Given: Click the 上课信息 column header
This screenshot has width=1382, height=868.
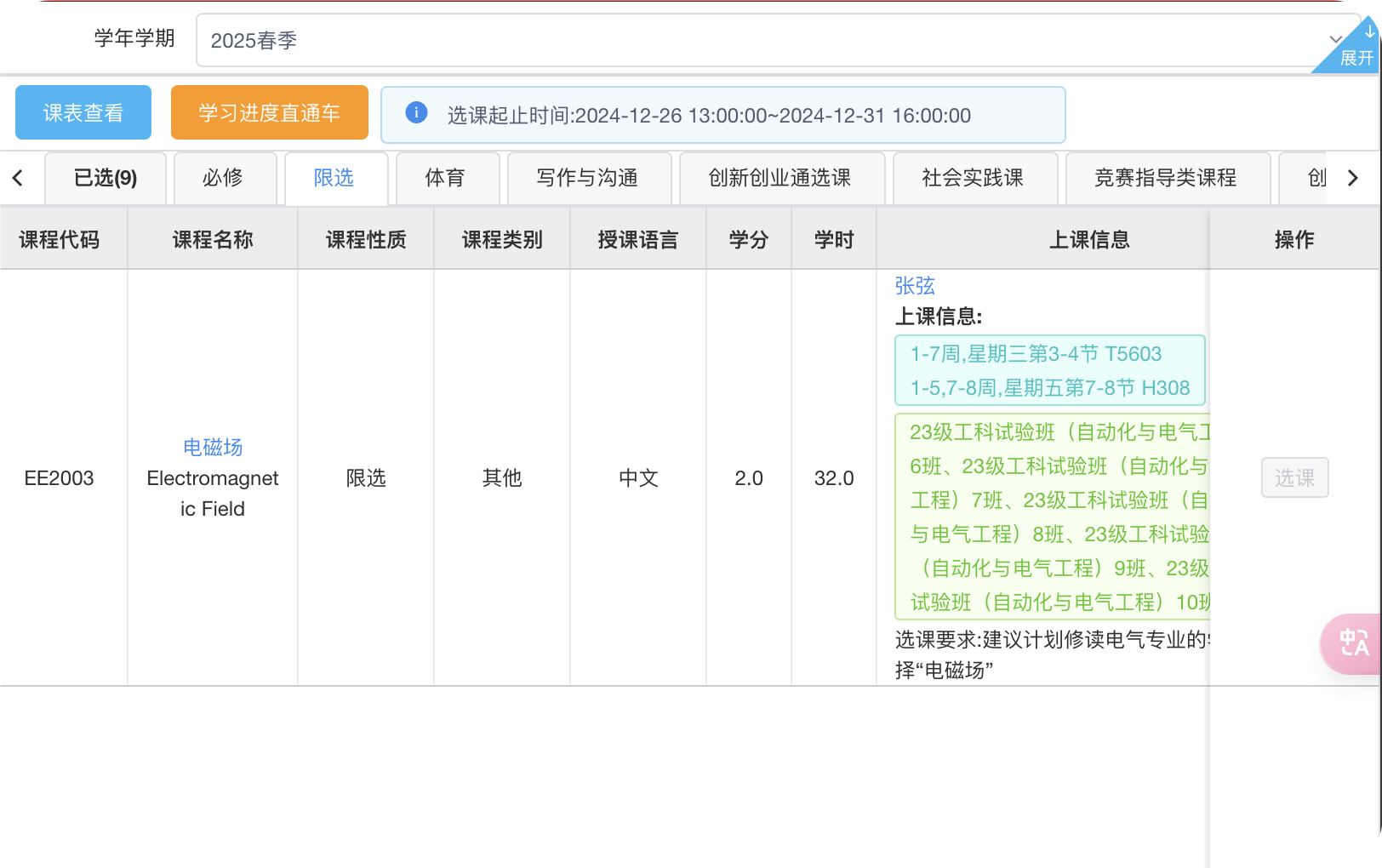Looking at the screenshot, I should [x=1088, y=240].
